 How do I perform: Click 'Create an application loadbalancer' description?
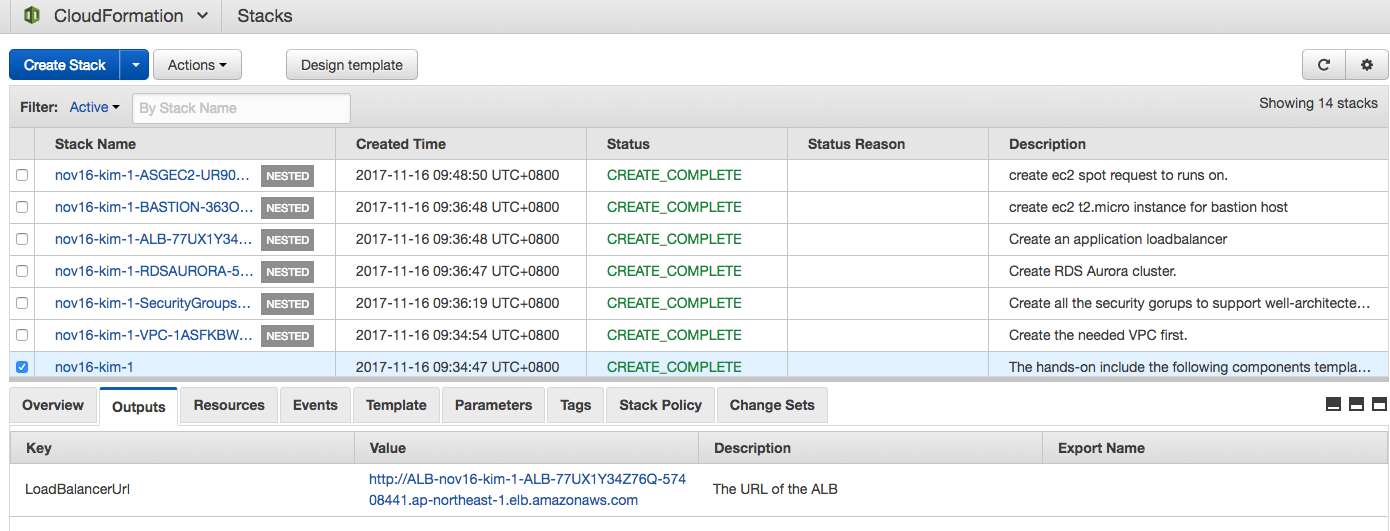1118,239
